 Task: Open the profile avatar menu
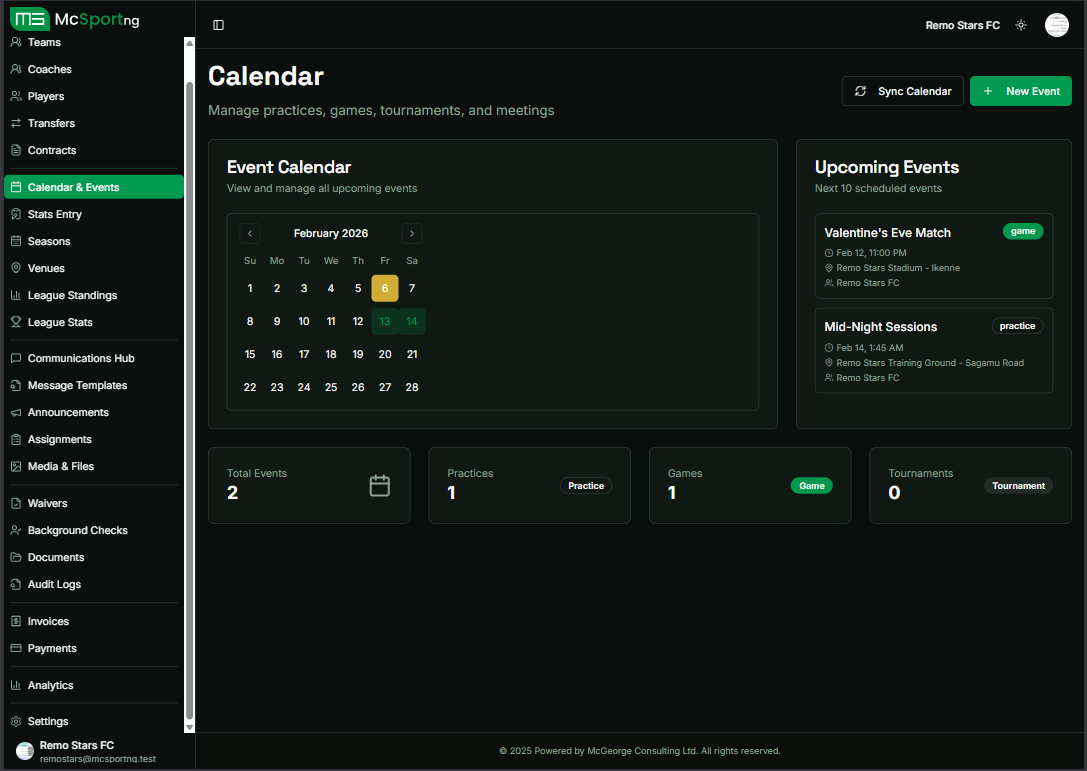click(1057, 24)
